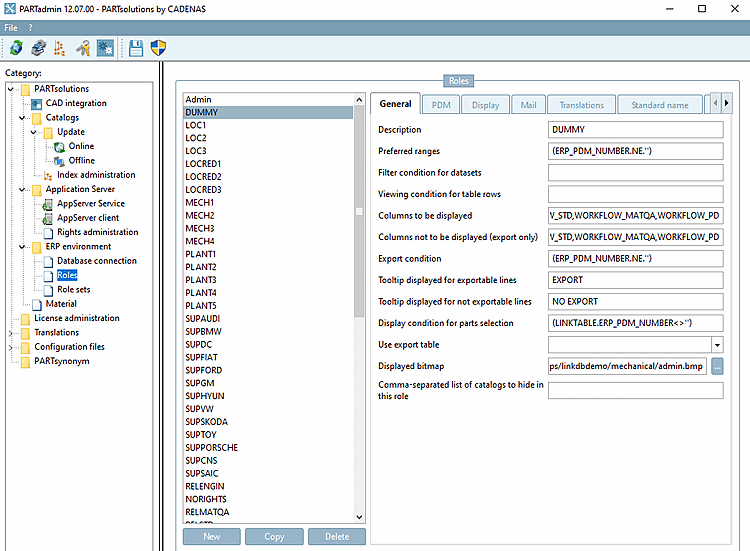The height and width of the screenshot is (551, 750).
Task: Click the Filter condition for datasets field
Action: click(636, 173)
